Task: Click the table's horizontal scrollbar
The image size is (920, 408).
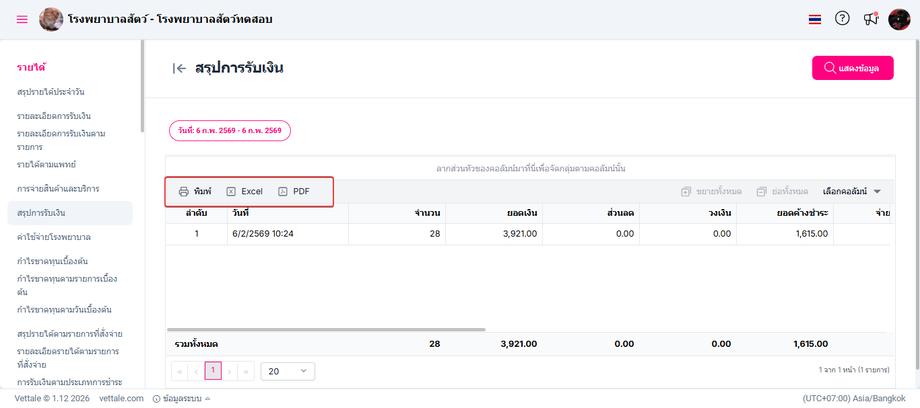Action: pyautogui.click(x=330, y=329)
